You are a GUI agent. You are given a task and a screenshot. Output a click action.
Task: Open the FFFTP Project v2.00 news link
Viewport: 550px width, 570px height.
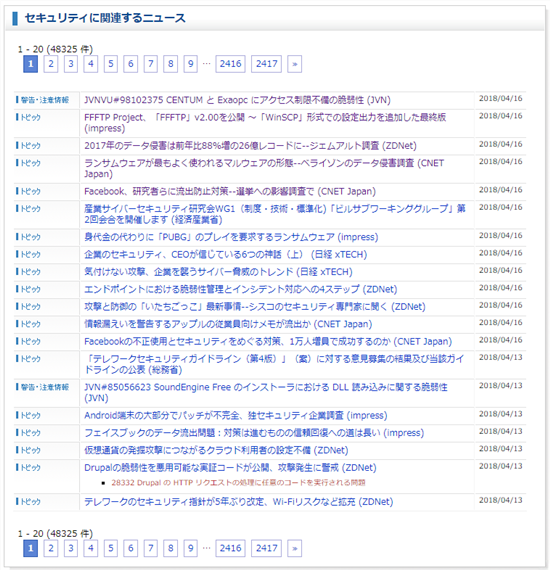265,123
